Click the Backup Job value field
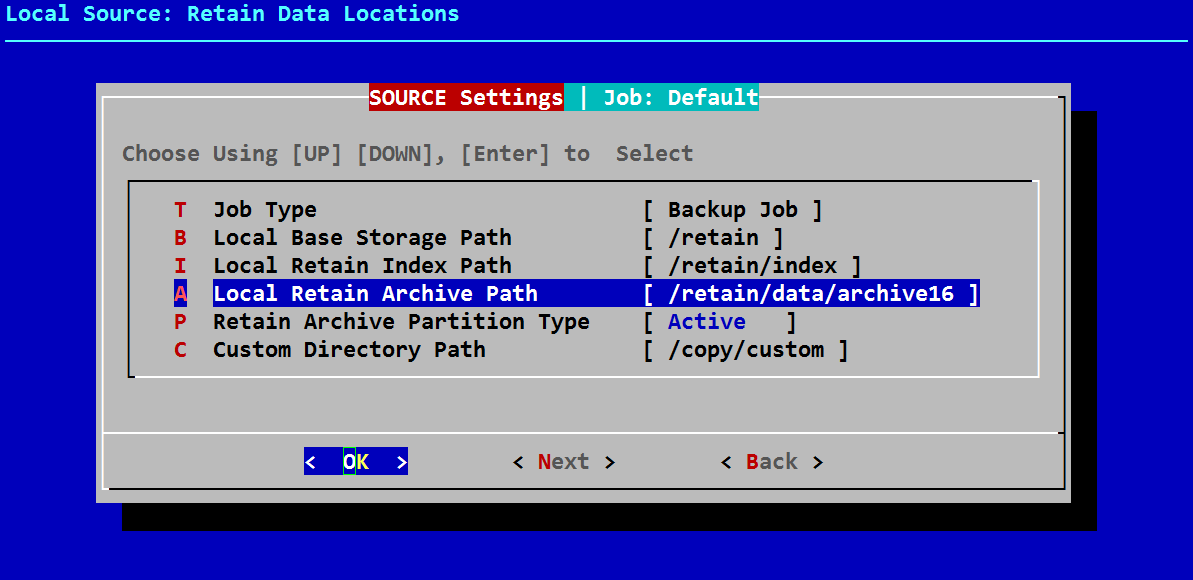Viewport: 1193px width, 580px height. (x=732, y=210)
